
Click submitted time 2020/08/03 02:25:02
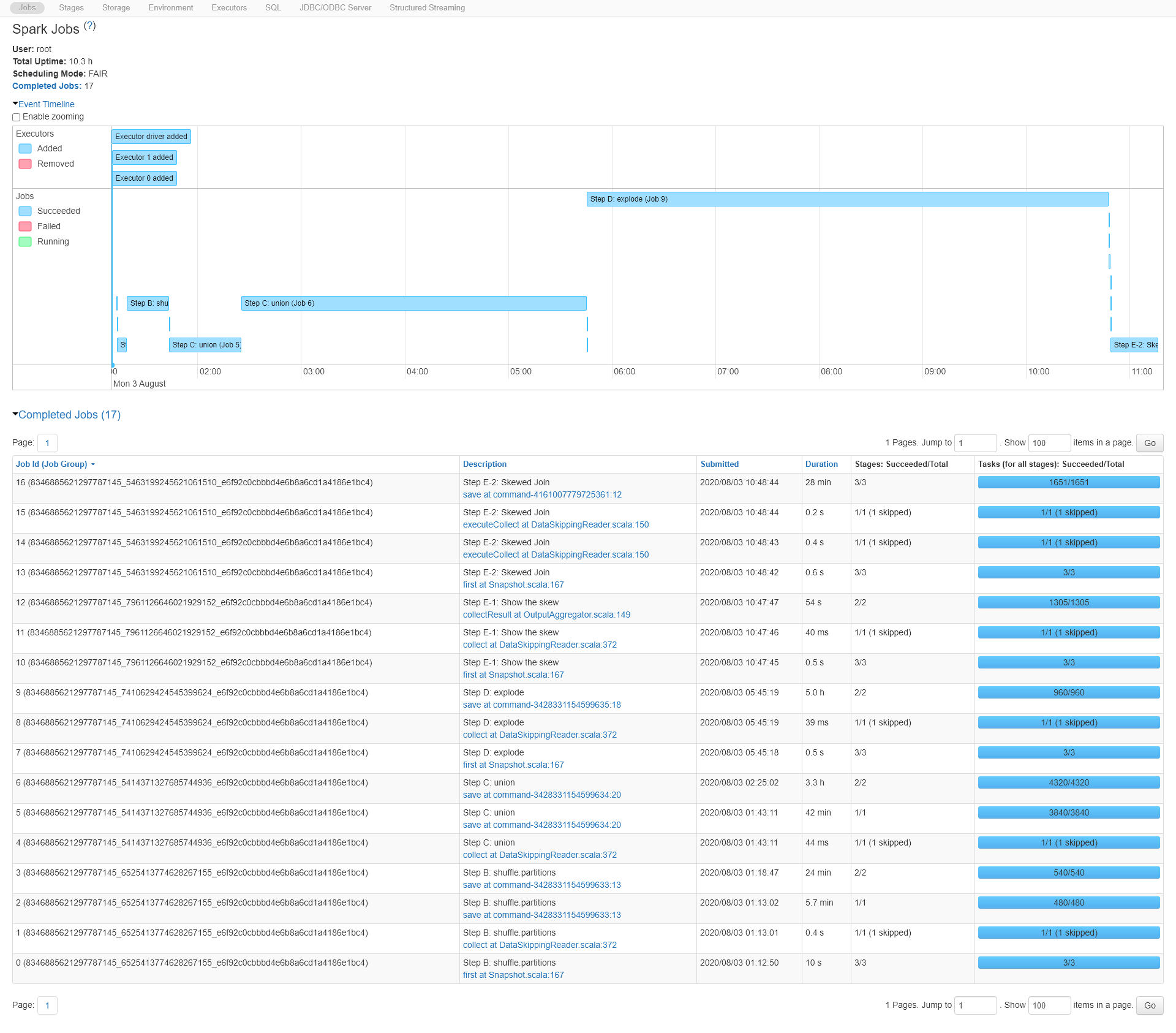point(739,782)
